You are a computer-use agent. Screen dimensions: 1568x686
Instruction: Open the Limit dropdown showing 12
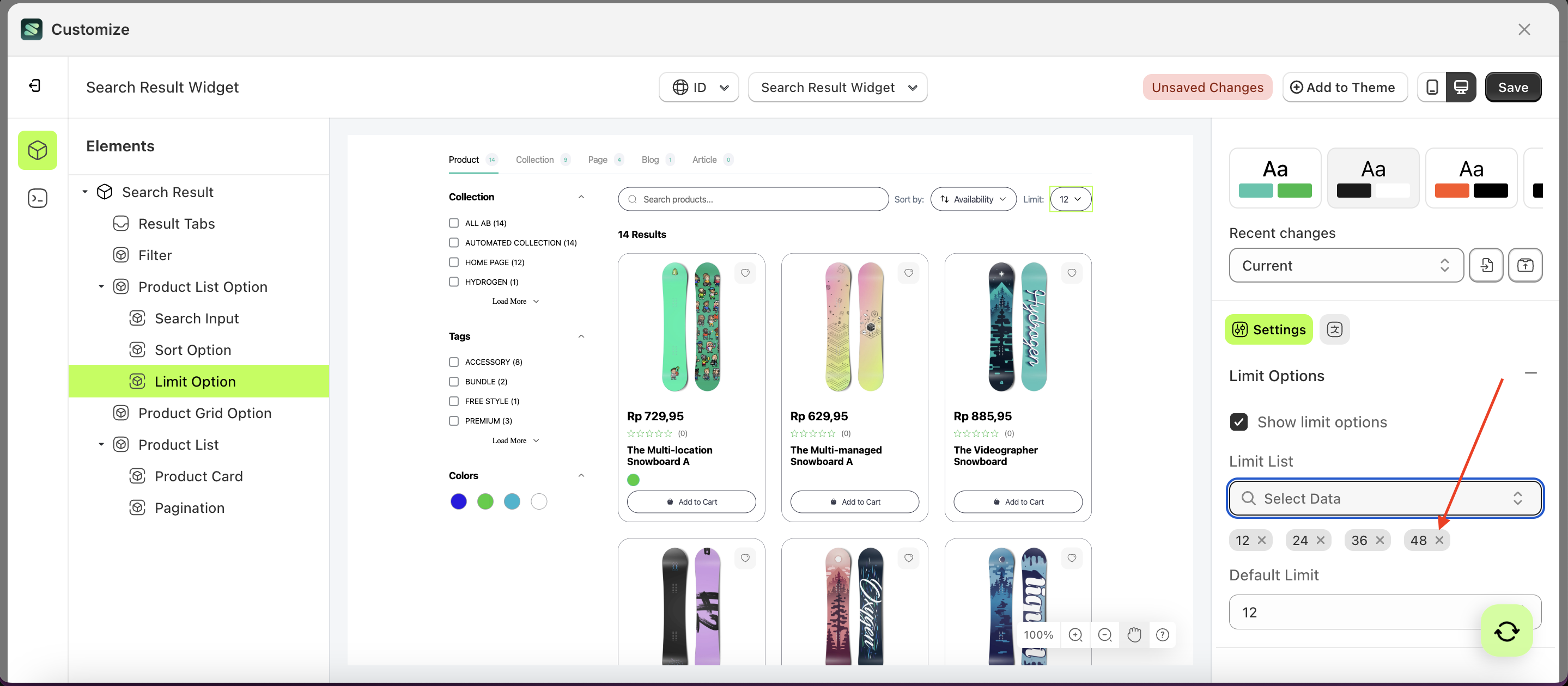(1071, 199)
